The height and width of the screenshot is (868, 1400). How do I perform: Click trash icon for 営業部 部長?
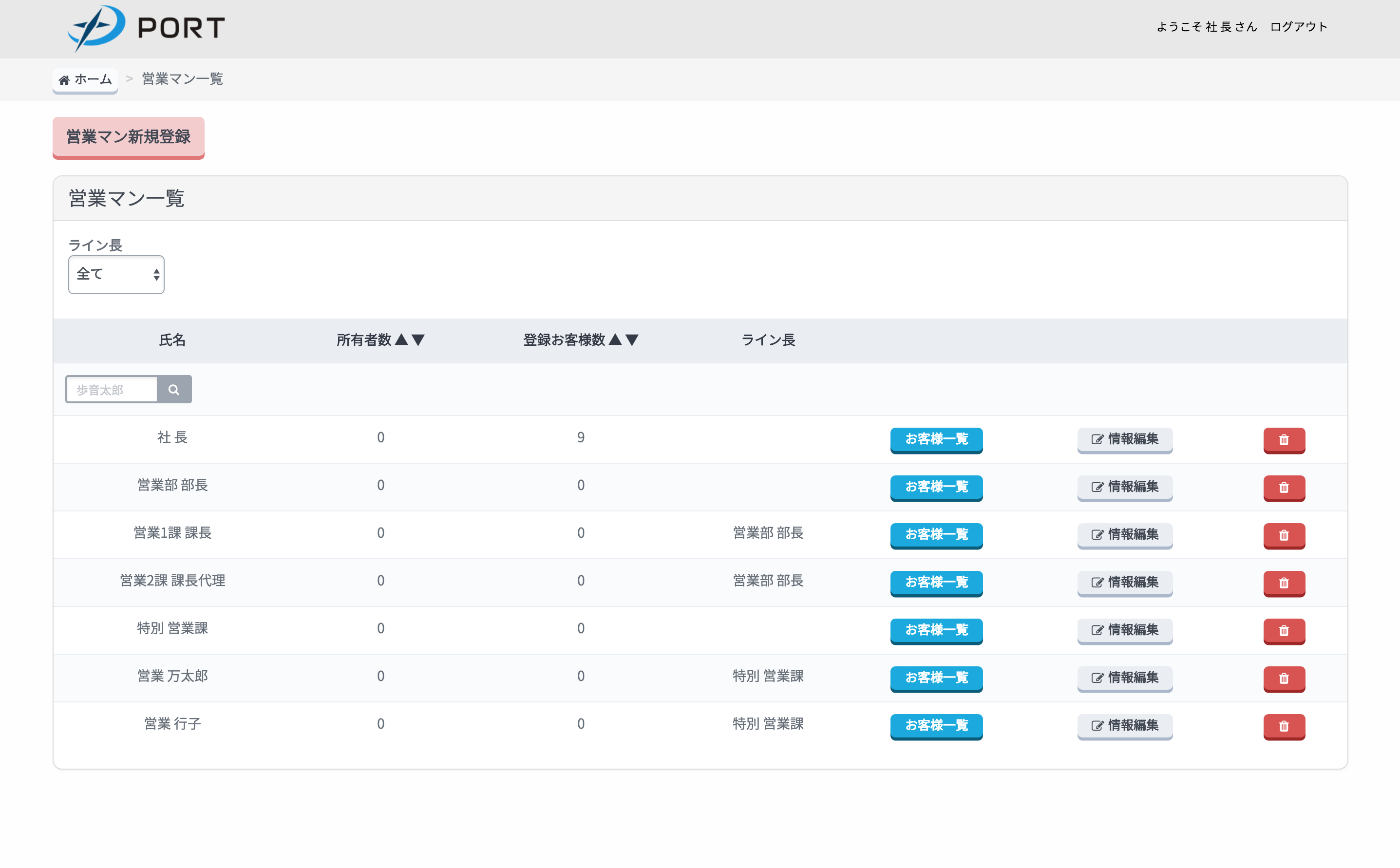pos(1284,488)
